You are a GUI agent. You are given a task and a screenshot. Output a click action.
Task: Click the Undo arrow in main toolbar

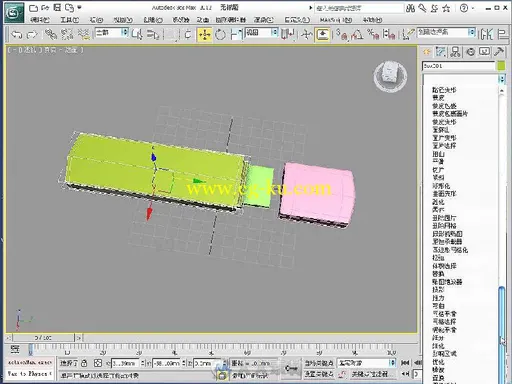coord(16,34)
